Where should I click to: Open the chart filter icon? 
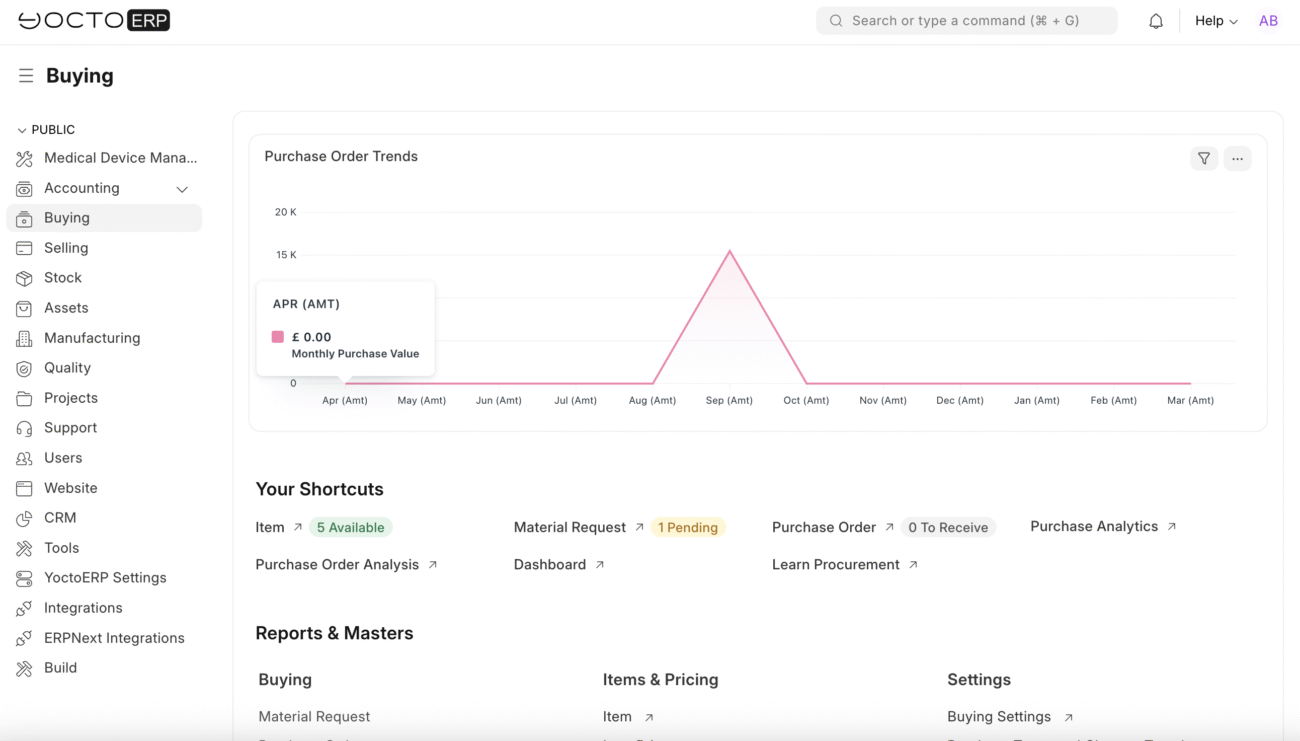pyautogui.click(x=1204, y=158)
